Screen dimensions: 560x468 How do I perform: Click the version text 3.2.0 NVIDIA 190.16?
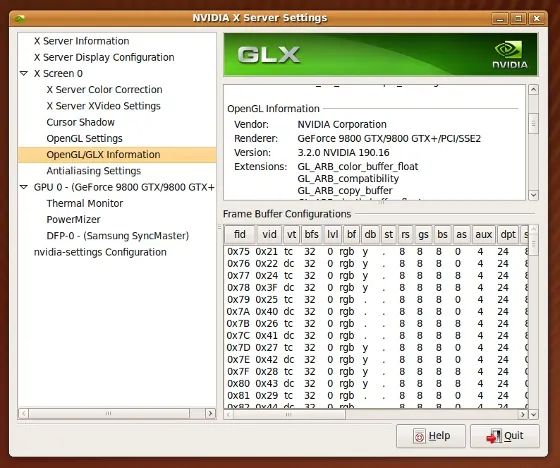tap(343, 153)
